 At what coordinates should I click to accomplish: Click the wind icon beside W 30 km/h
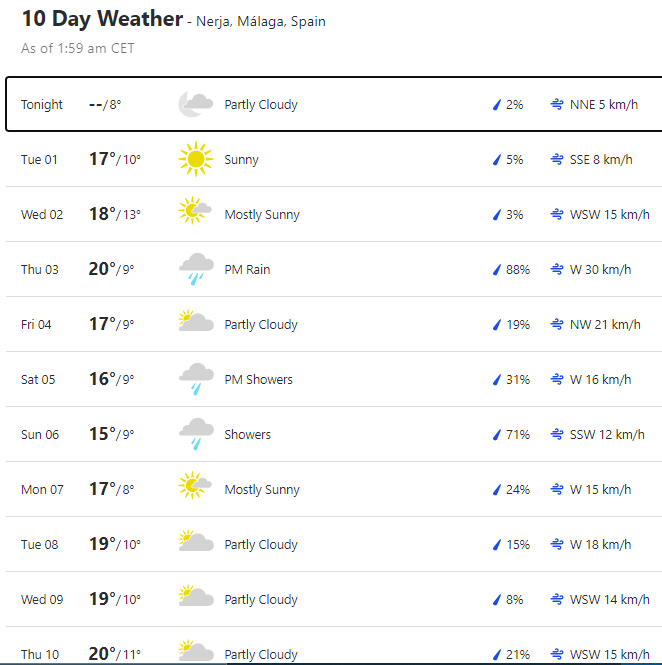tap(556, 269)
